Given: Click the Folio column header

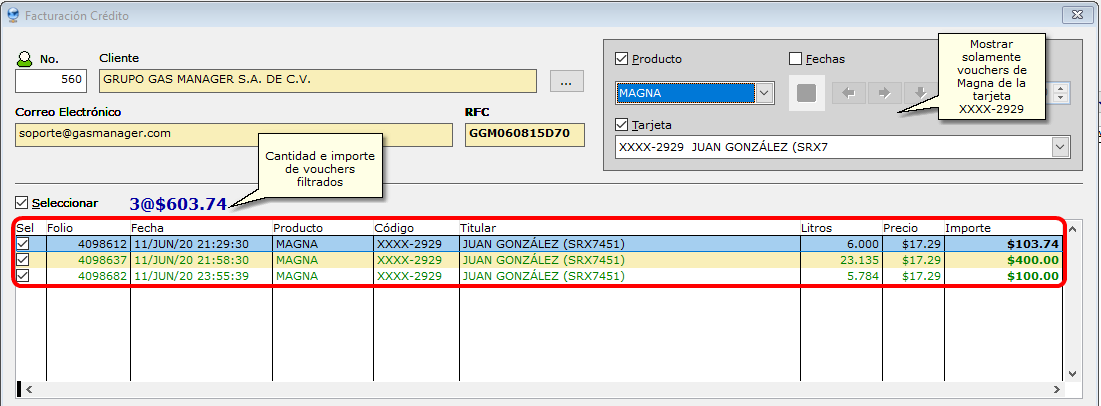Looking at the screenshot, I should pyautogui.click(x=88, y=228).
